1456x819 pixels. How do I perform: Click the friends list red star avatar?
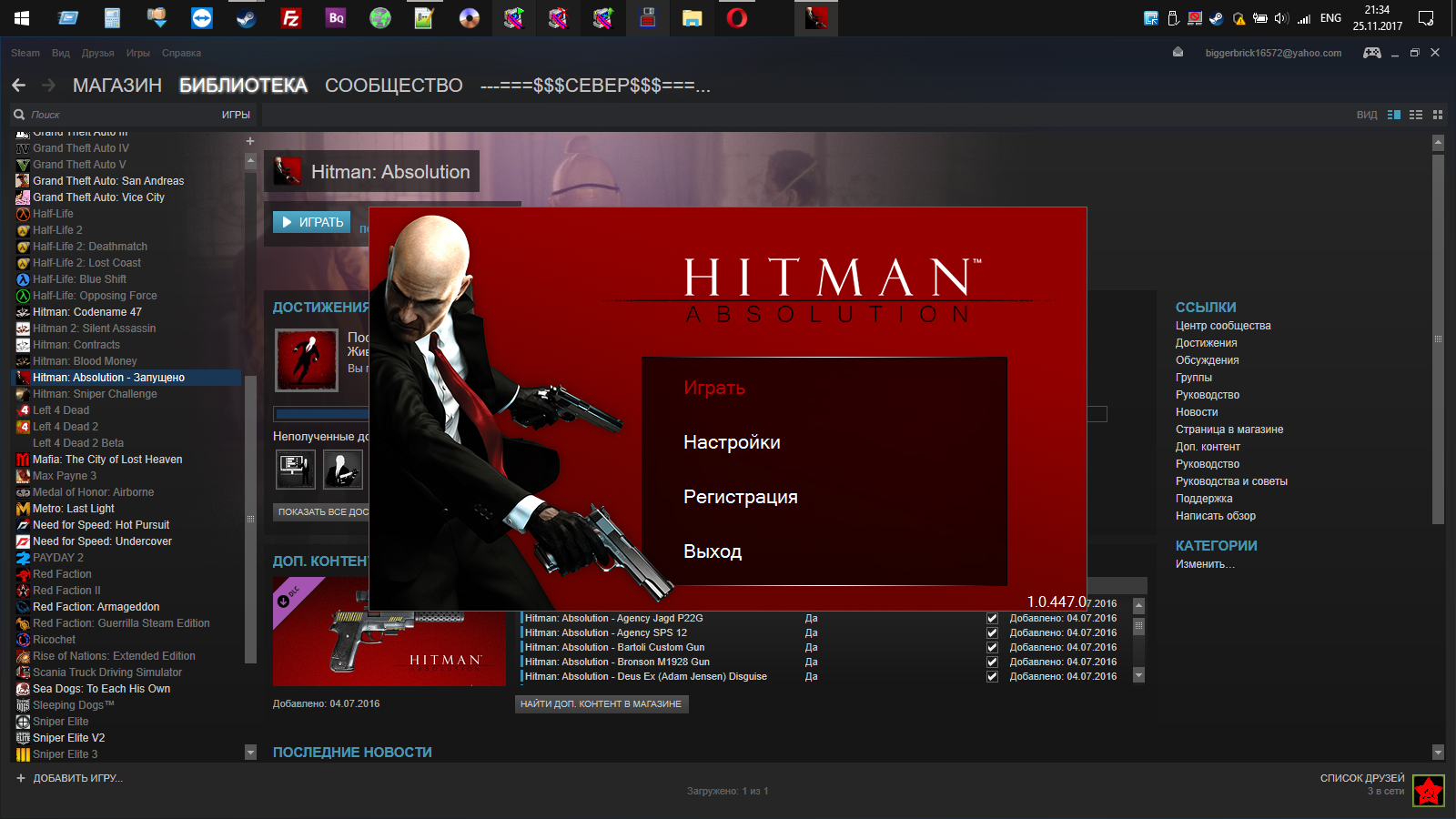click(1429, 791)
